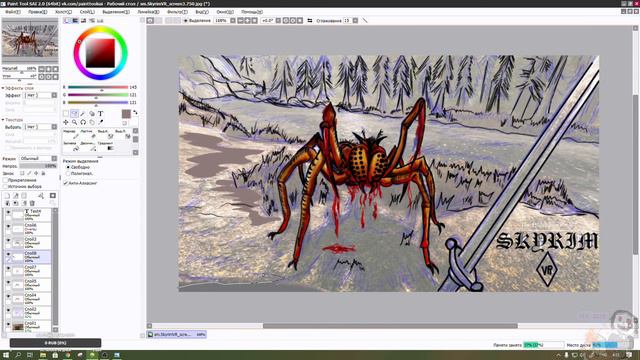Select the Rotate view tool
Image resolution: width=640 pixels, height=360 pixels.
pyautogui.click(x=83, y=122)
